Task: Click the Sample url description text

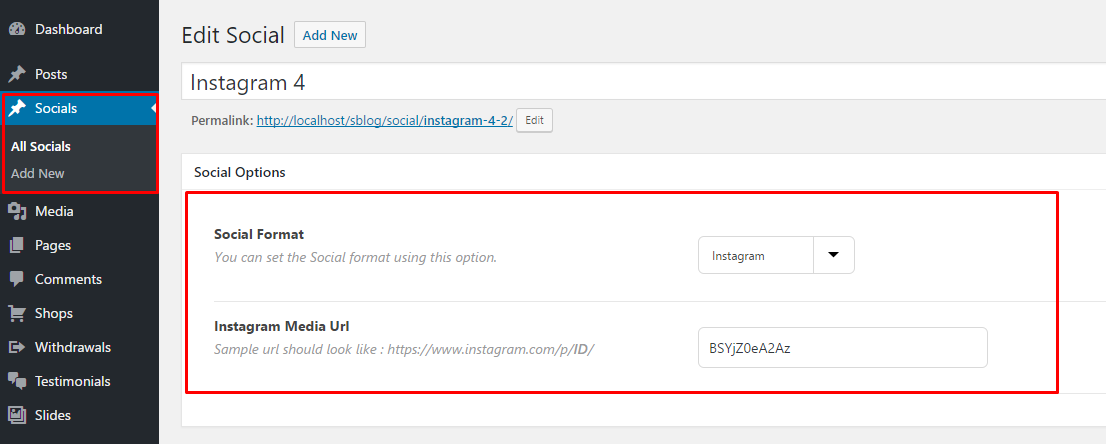Action: click(404, 349)
